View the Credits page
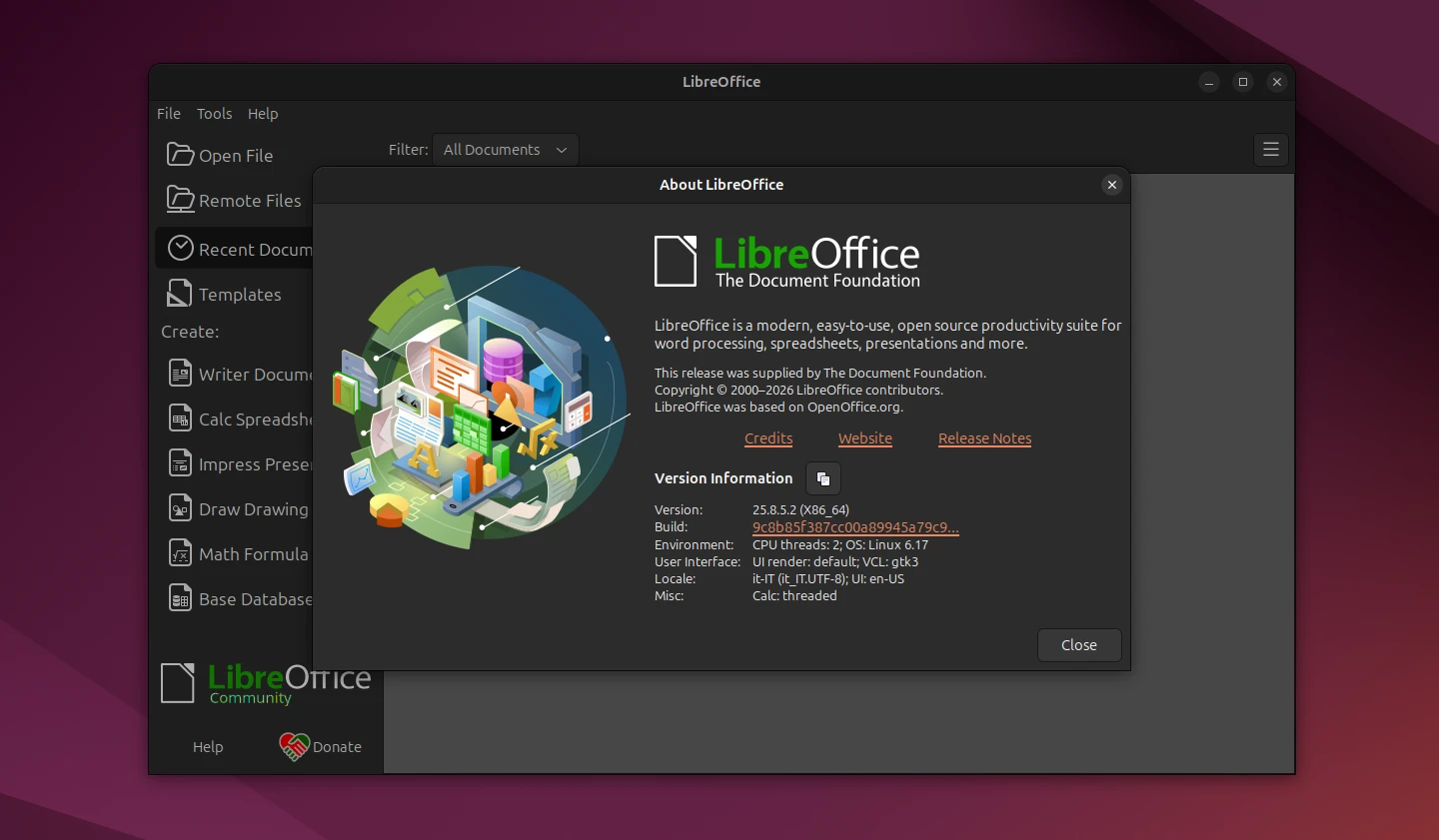Image resolution: width=1439 pixels, height=840 pixels. 767,438
